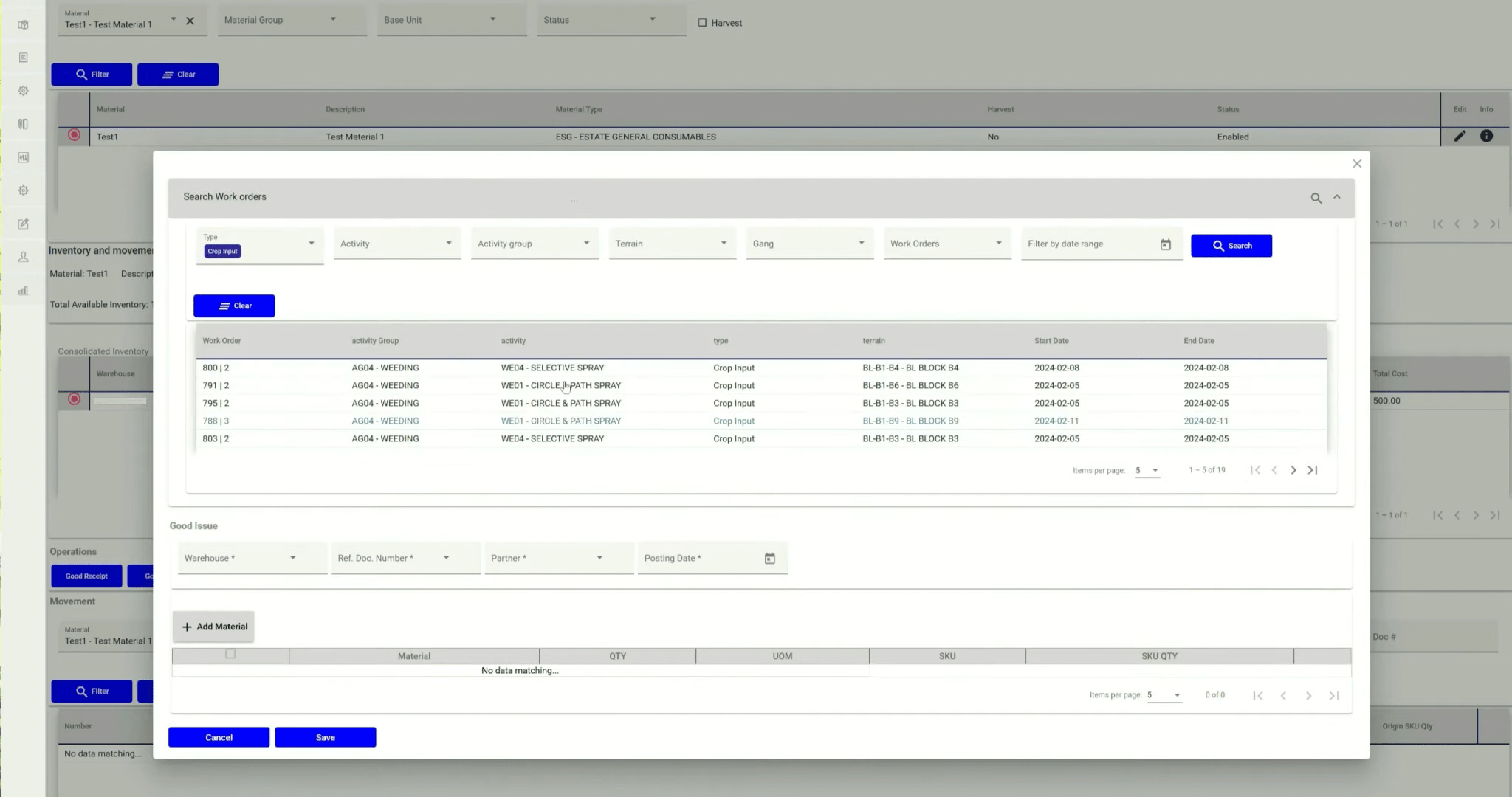The width and height of the screenshot is (1512, 797).
Task: Click the magnifier icon in Search Work orders header
Action: click(1316, 198)
